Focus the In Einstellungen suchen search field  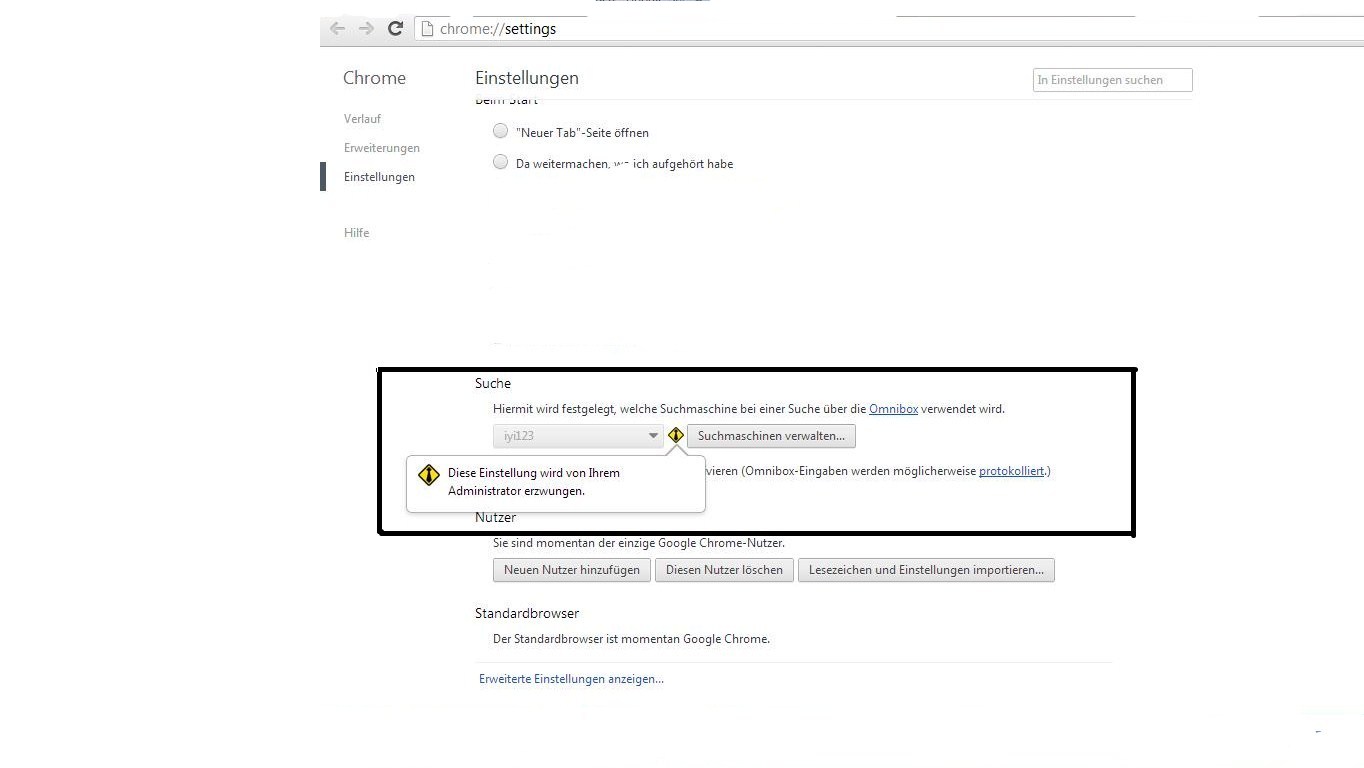pos(1112,80)
